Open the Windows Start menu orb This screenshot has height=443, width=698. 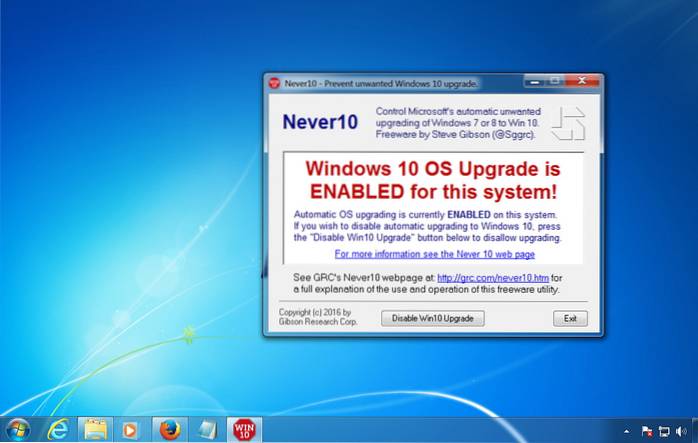pos(17,429)
